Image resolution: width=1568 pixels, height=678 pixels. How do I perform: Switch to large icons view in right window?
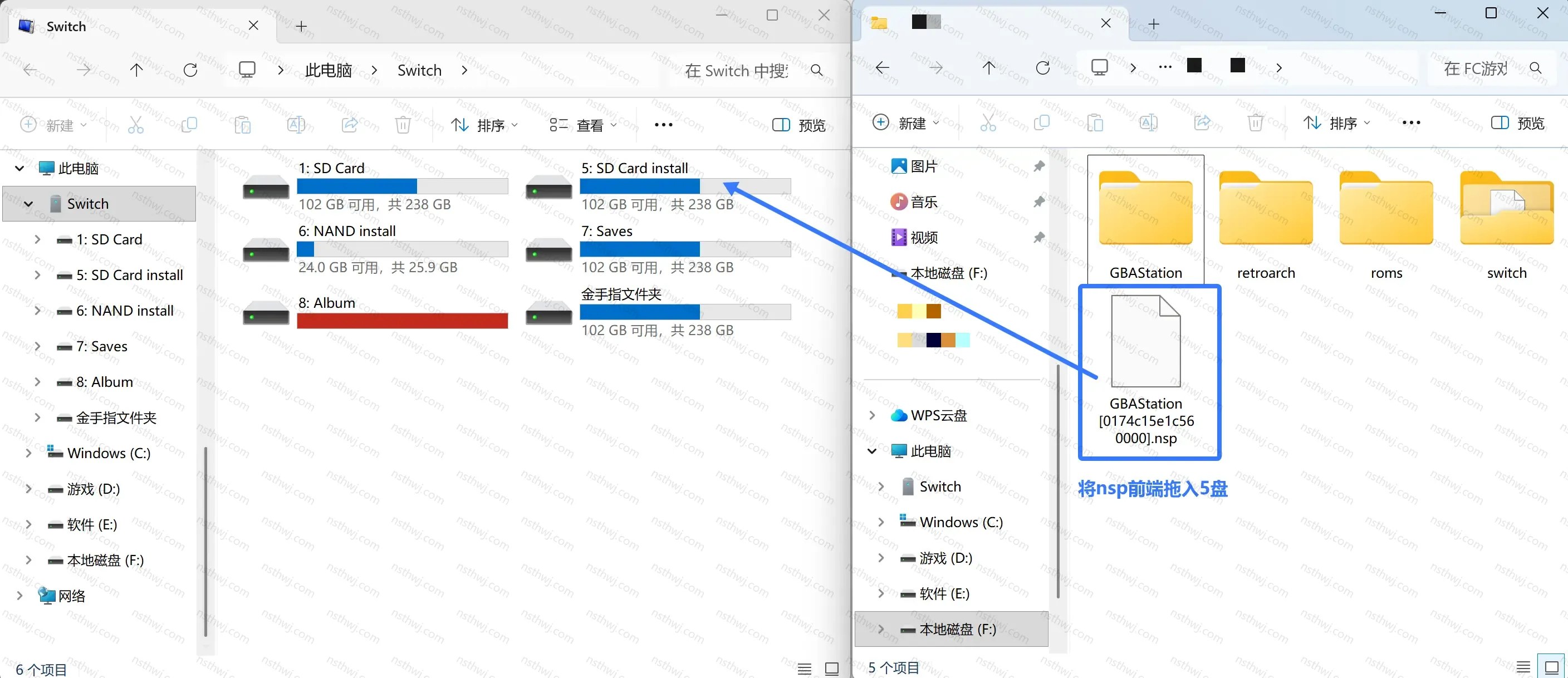(x=1551, y=667)
